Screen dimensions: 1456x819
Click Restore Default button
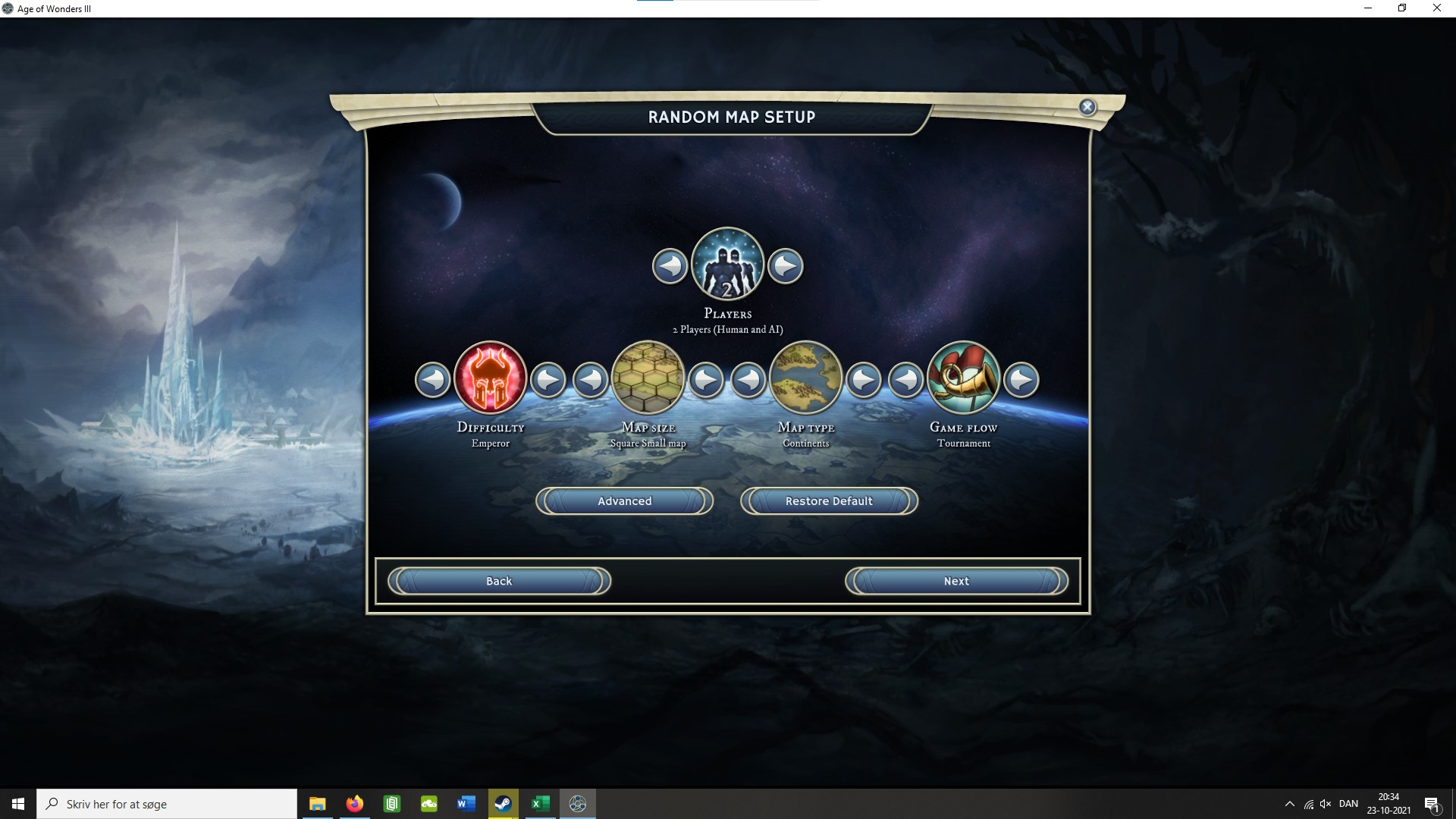click(x=830, y=501)
